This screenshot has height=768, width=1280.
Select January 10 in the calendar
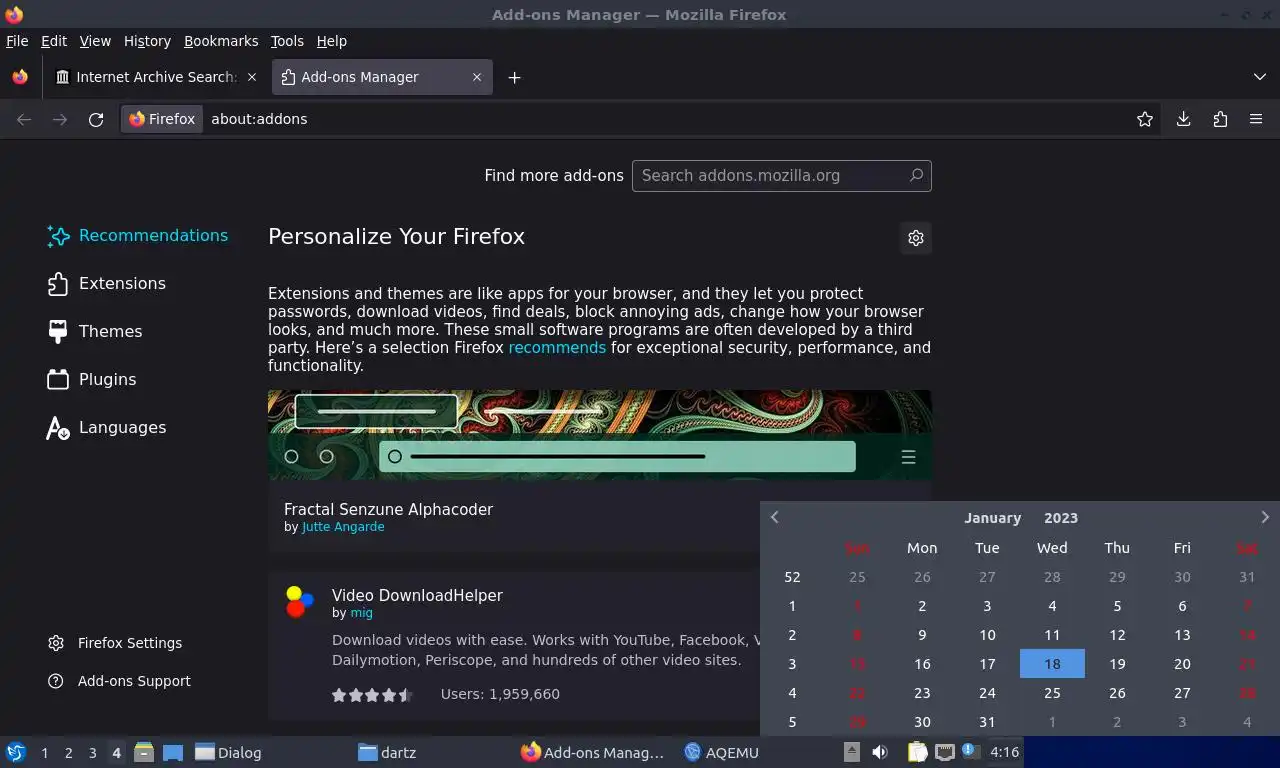[x=987, y=634]
